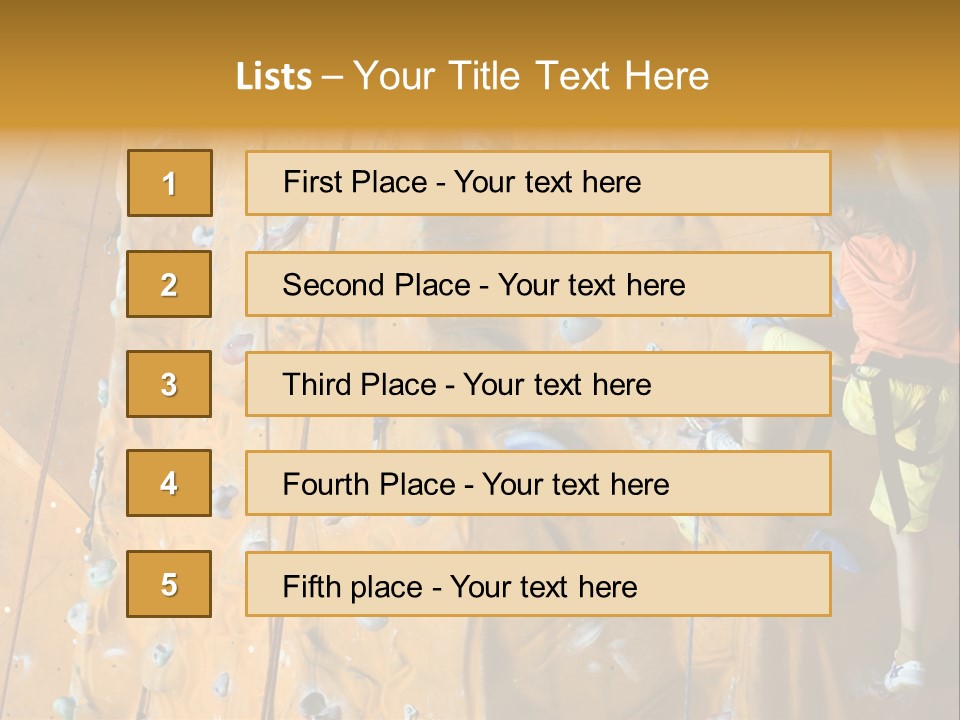The height and width of the screenshot is (720, 960).
Task: Click red climbing hold beside number 3 box
Action: [x=238, y=348]
